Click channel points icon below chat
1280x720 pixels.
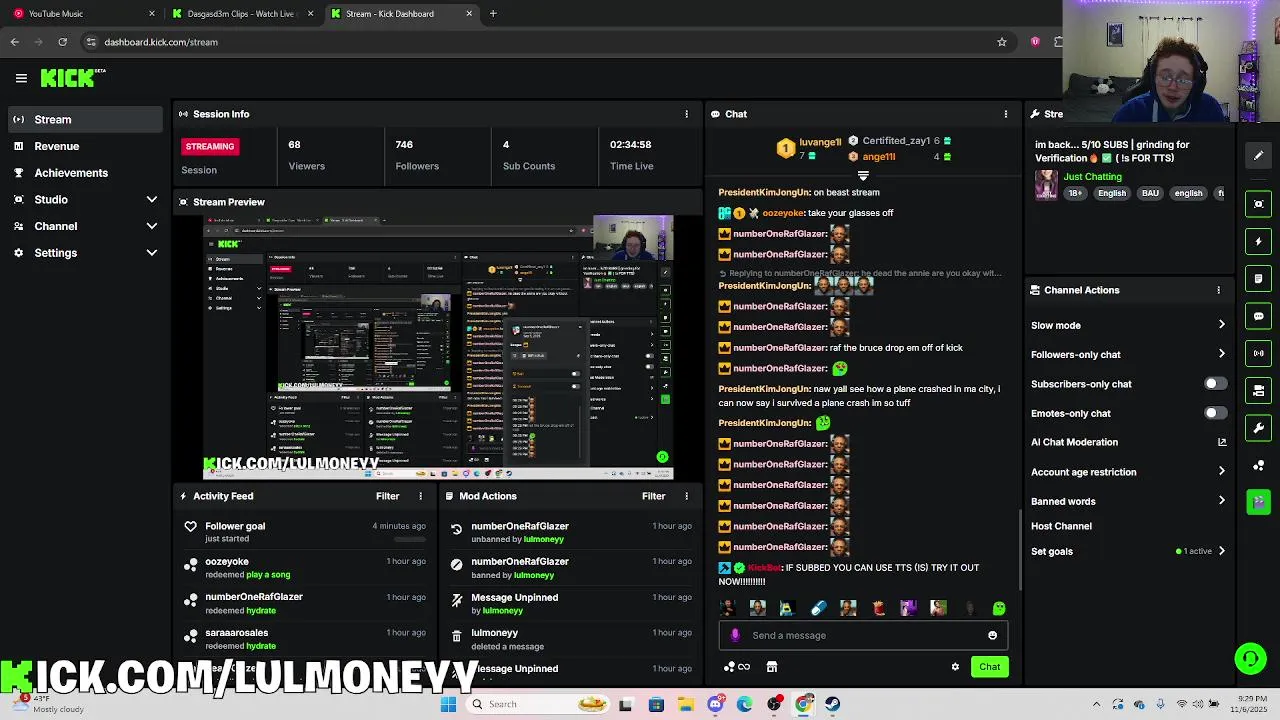tap(736, 667)
